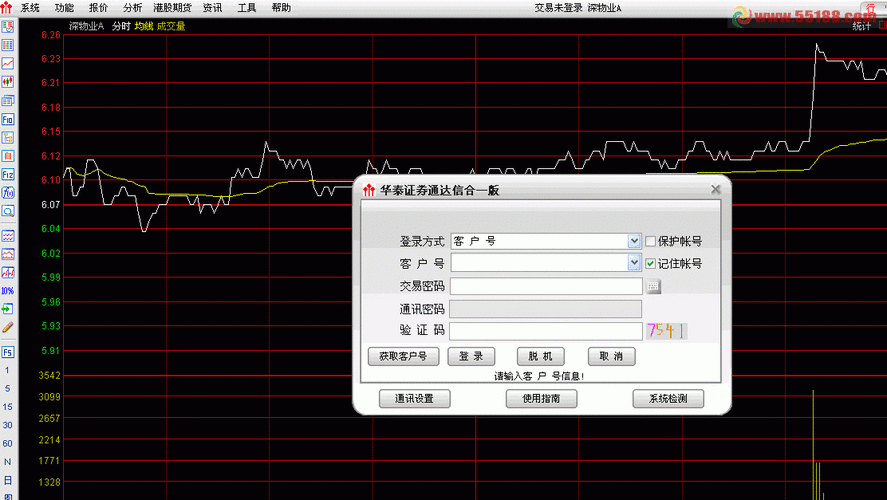Screen dimensions: 887x500
Task: Open the 港股期货 menu
Action: tap(173, 8)
